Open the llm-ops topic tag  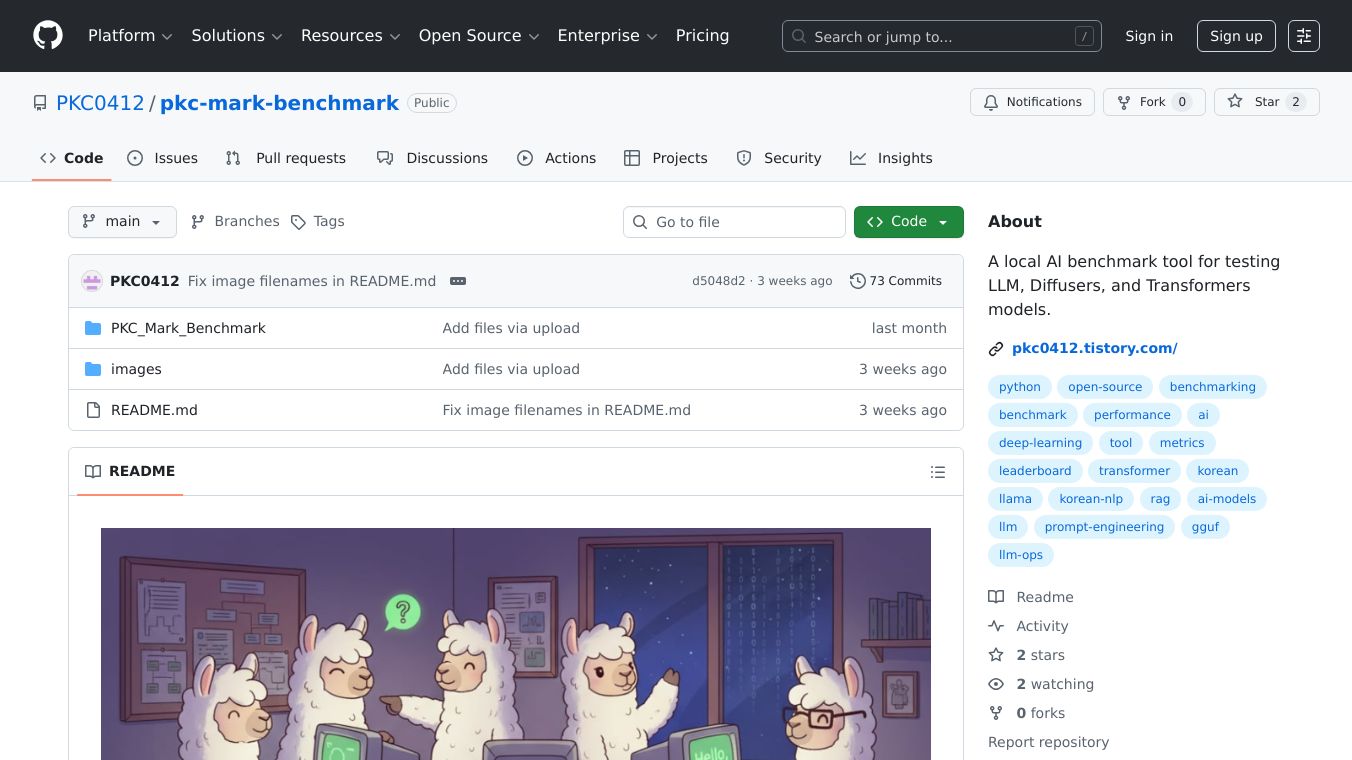click(x=1021, y=555)
